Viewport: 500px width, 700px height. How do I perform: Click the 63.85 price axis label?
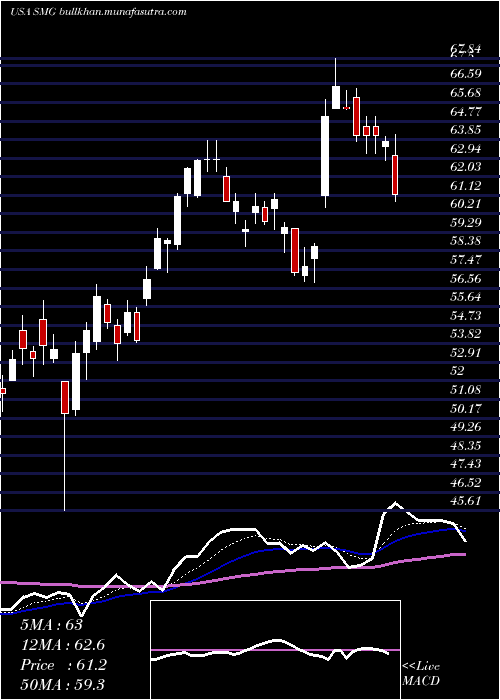(x=466, y=129)
